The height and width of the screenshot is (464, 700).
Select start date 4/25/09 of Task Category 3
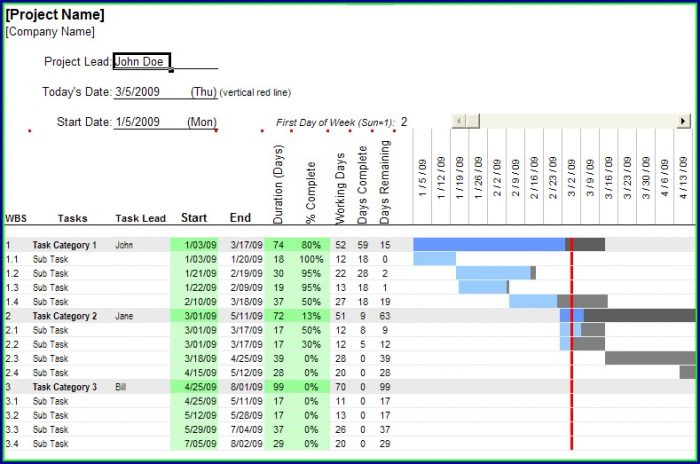pyautogui.click(x=200, y=387)
